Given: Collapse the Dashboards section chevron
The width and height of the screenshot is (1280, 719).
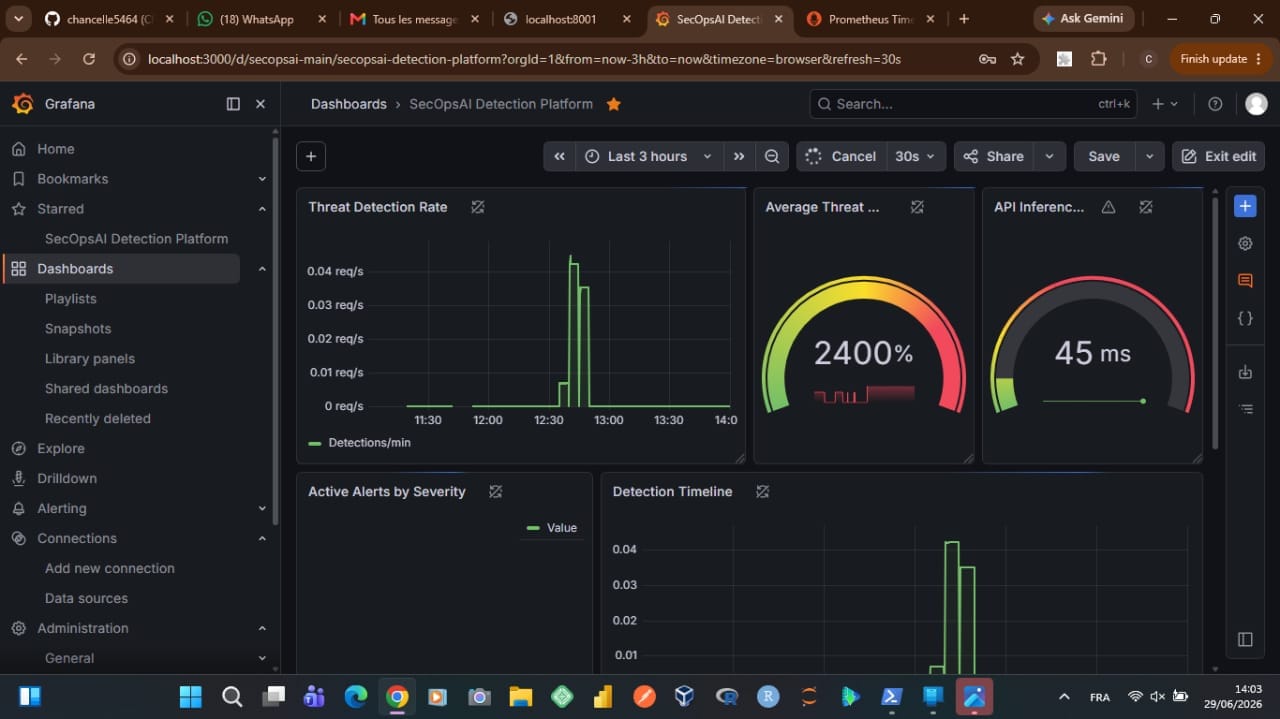Looking at the screenshot, I should [262, 269].
